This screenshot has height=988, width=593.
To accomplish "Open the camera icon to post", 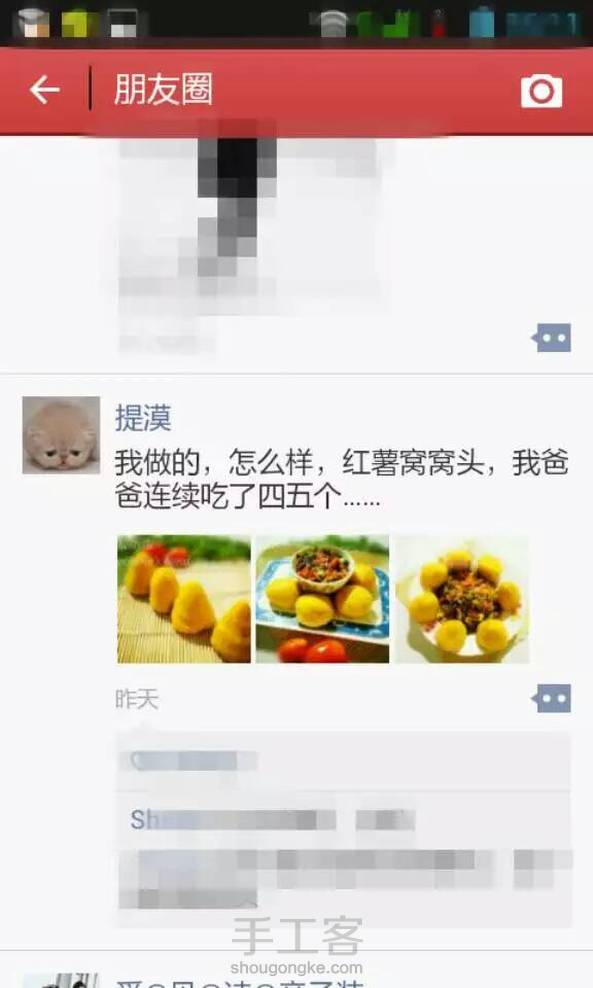I will click(x=541, y=91).
